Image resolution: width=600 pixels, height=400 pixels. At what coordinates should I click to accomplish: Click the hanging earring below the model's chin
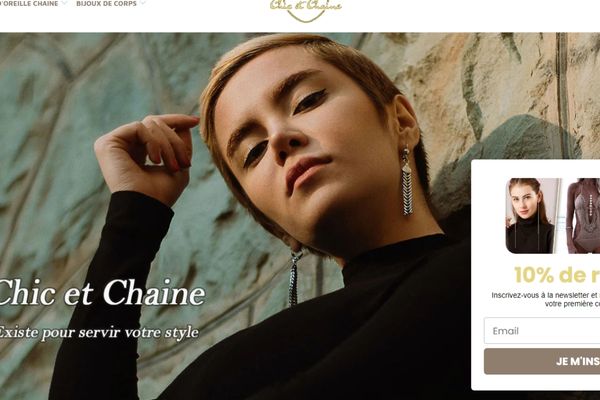coord(295,278)
